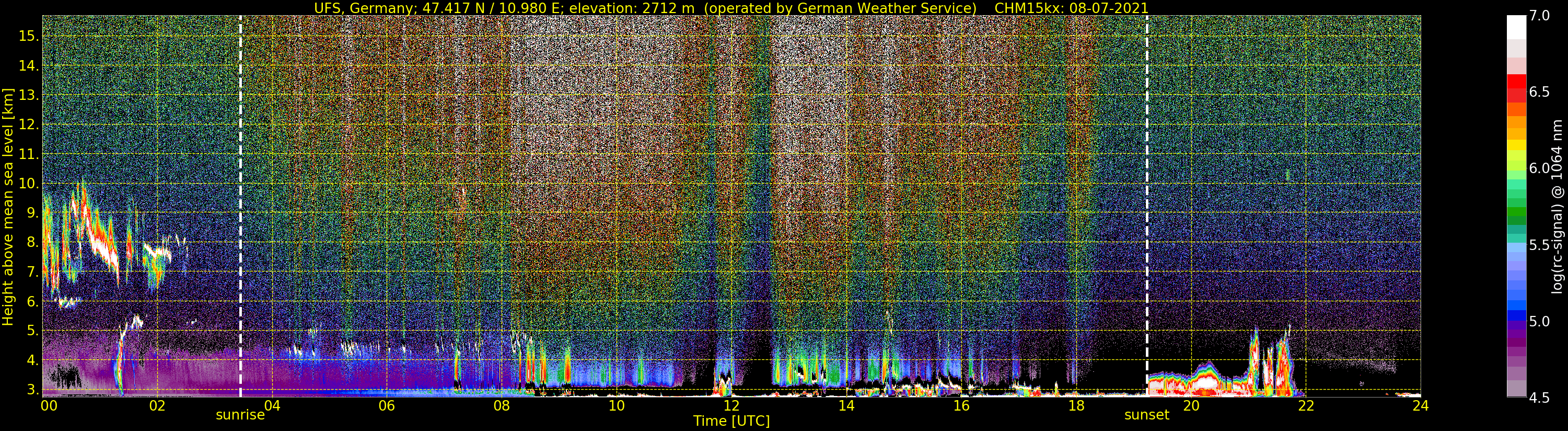Click the '00' tick on the time axis

(48, 405)
